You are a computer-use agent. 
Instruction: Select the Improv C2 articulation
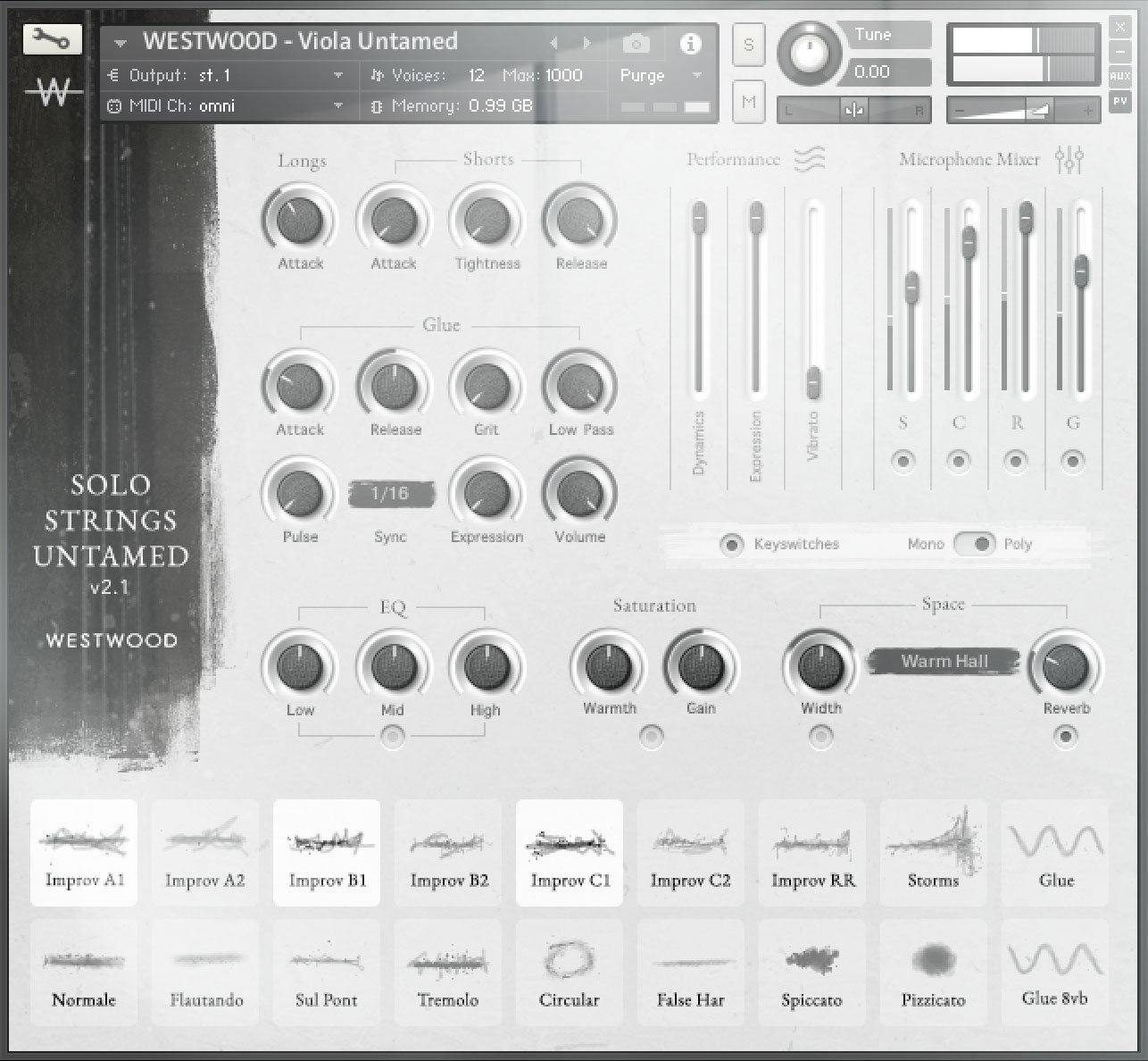[691, 852]
